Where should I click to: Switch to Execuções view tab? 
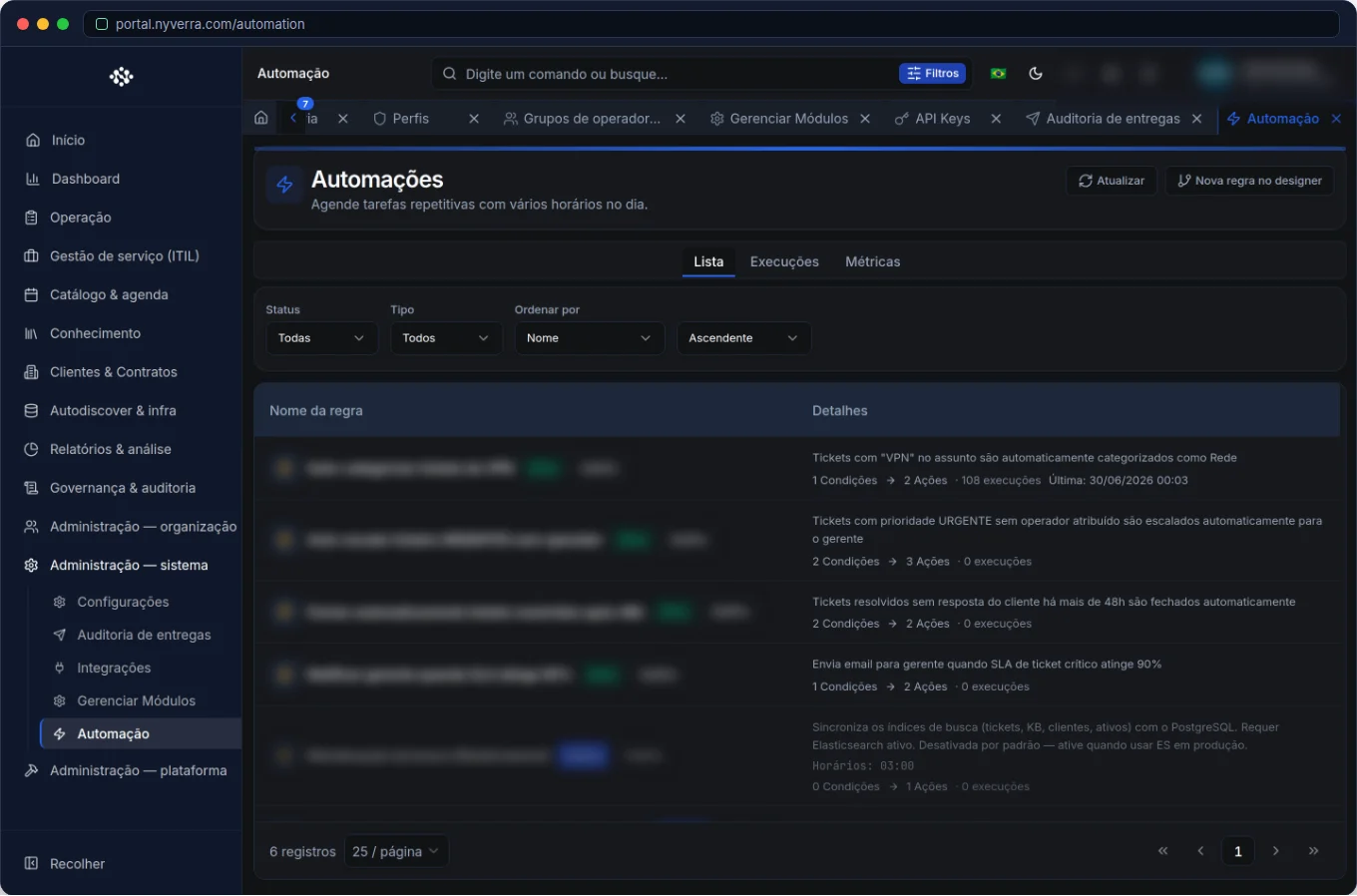[784, 262]
